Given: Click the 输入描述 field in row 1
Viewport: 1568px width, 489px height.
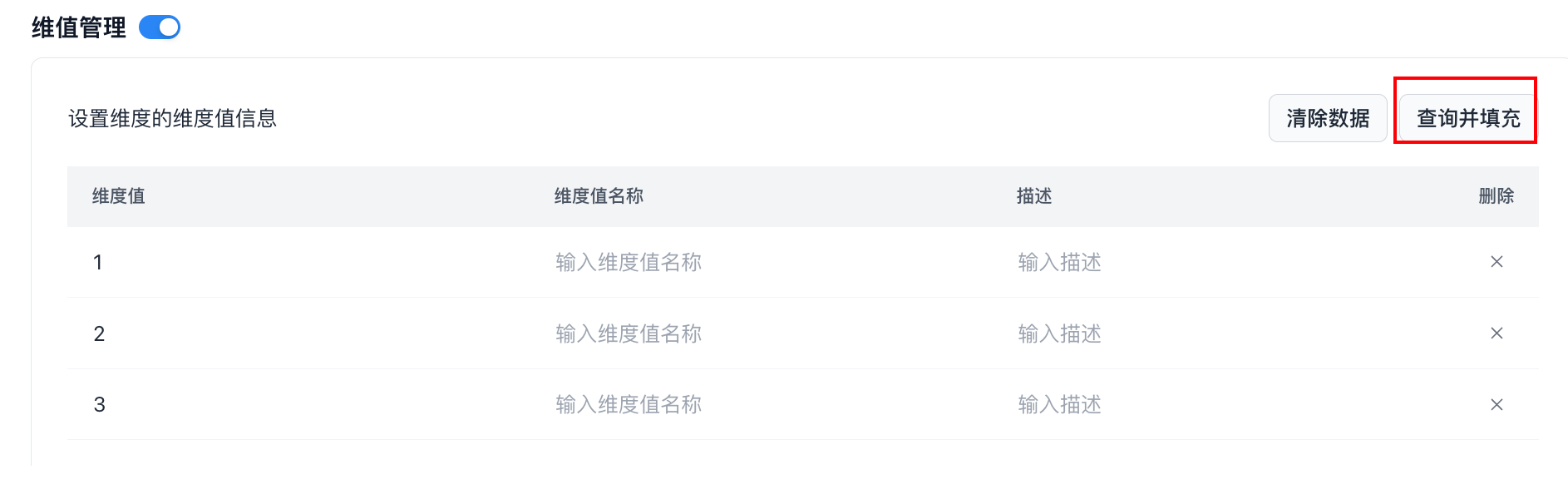Looking at the screenshot, I should click(1059, 263).
